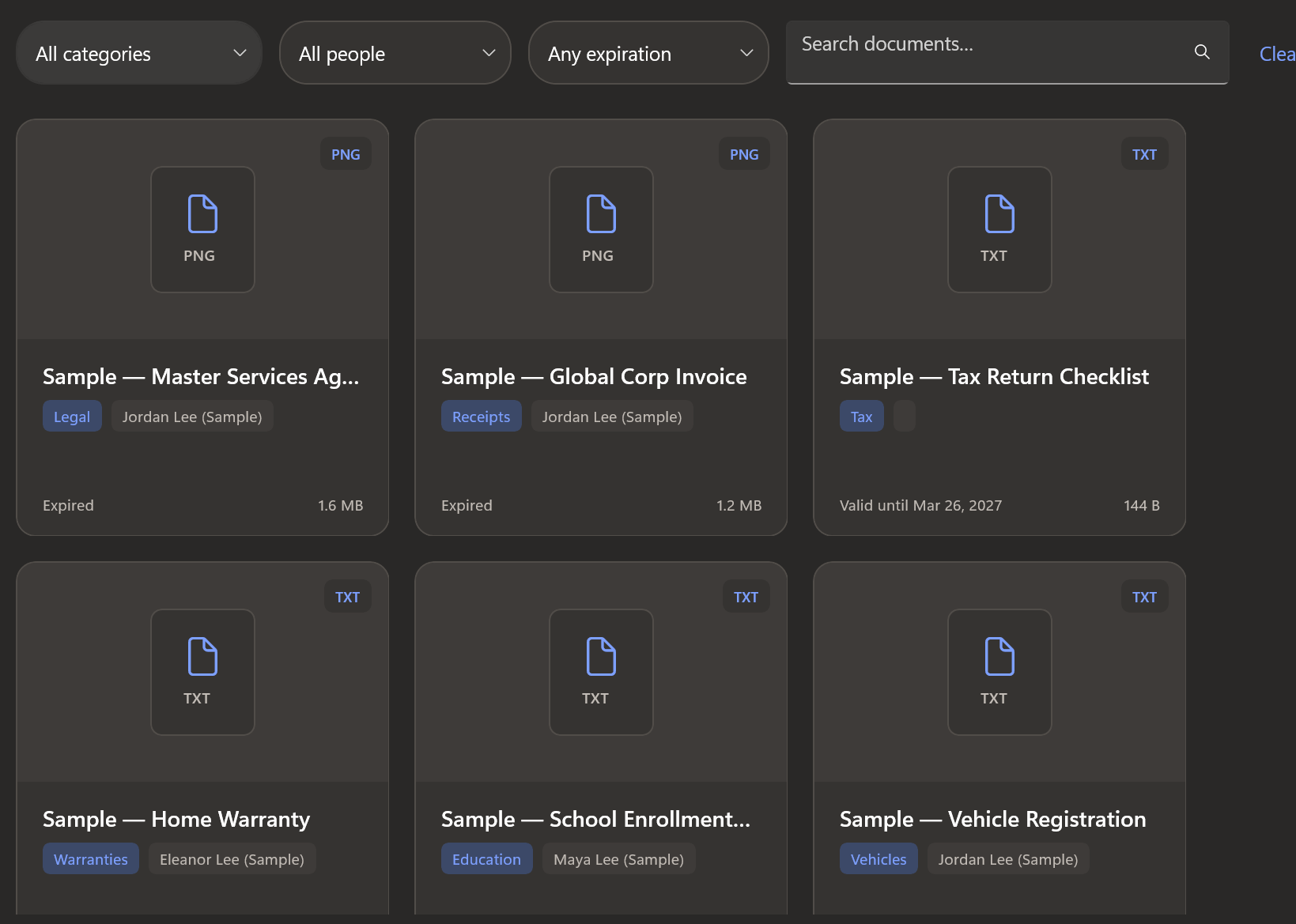
Task: Open the Sample — Vehicle Registration title
Action: pyautogui.click(x=993, y=820)
